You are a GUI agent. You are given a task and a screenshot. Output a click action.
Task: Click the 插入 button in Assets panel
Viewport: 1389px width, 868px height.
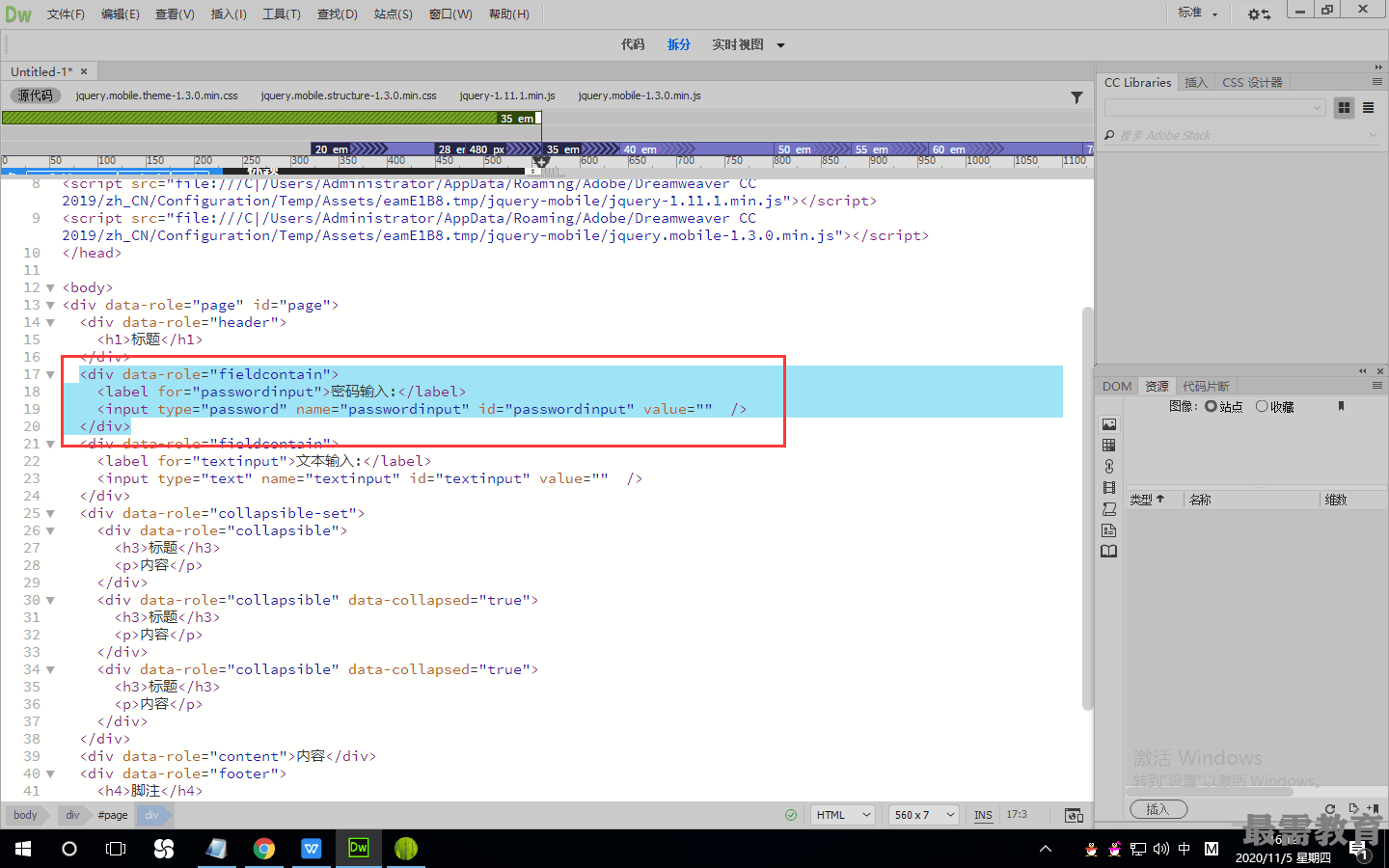click(1157, 809)
